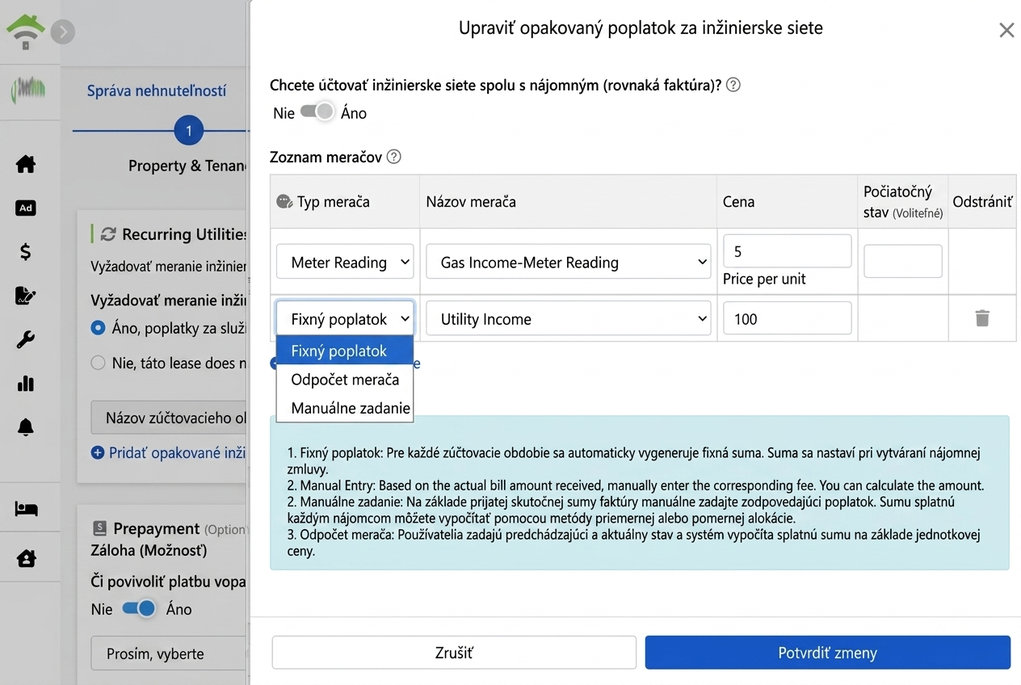Screen dimensions: 1021x685
Task: Open the dollar sign finance icon
Action: (x=25, y=251)
